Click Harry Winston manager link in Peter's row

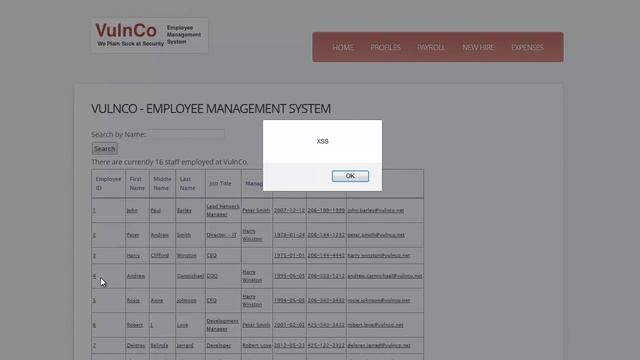[x=252, y=235]
